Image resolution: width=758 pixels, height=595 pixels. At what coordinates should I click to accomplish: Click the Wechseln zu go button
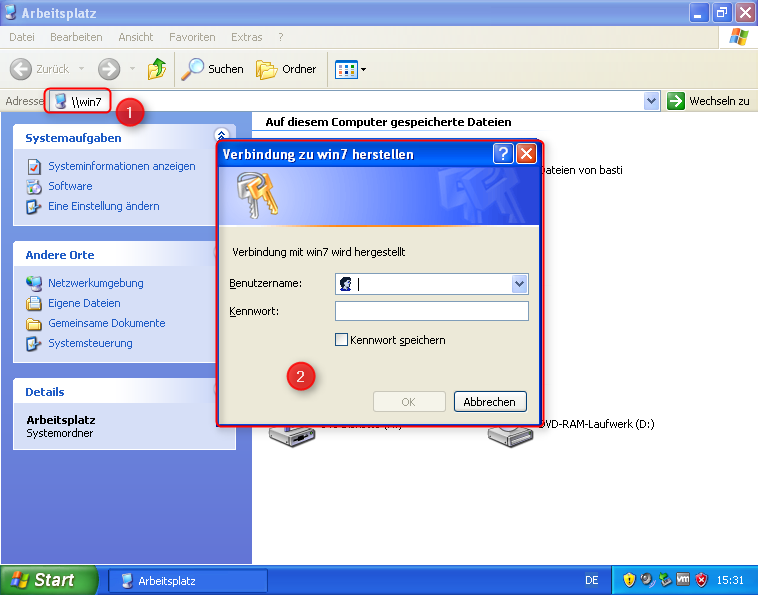point(708,101)
